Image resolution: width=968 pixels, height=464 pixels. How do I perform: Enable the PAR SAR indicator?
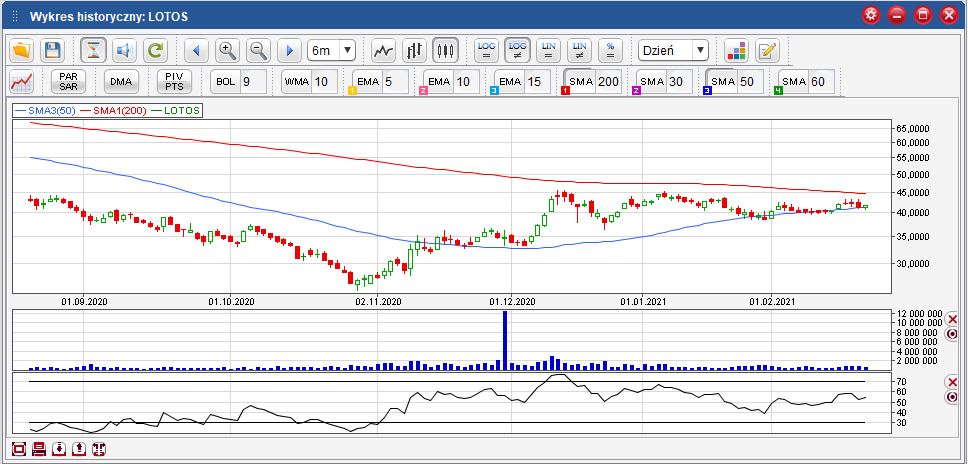click(69, 82)
